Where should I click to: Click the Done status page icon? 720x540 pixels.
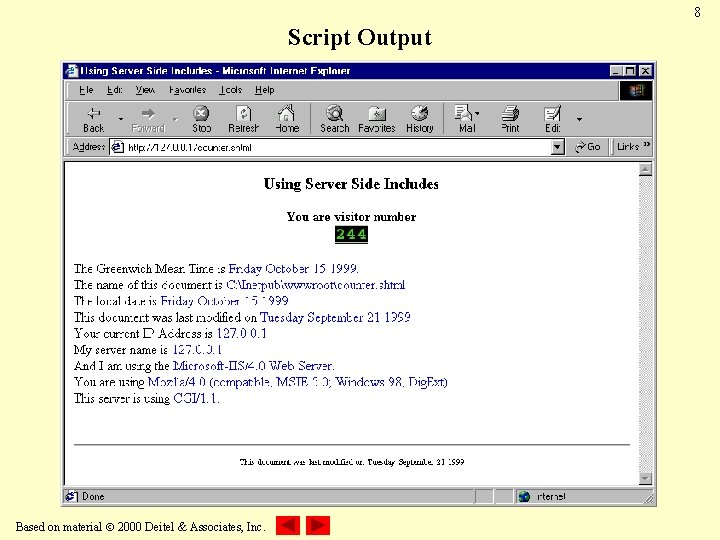(x=71, y=496)
